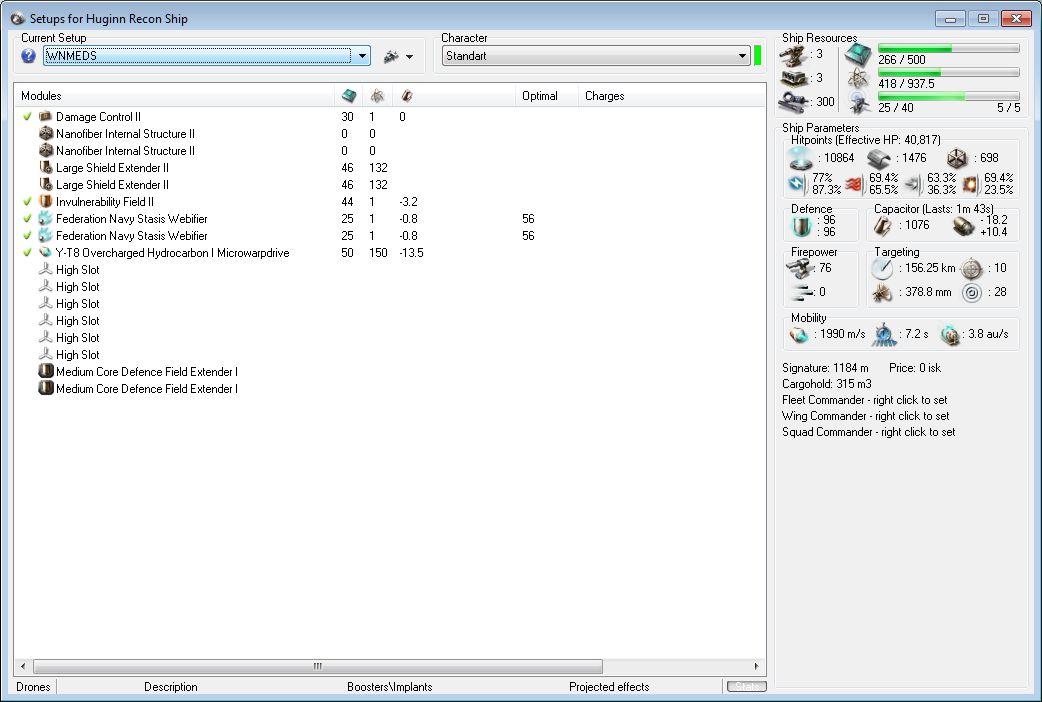
Task: Click the horizontal scrollbar thumb in module list
Action: [318, 665]
